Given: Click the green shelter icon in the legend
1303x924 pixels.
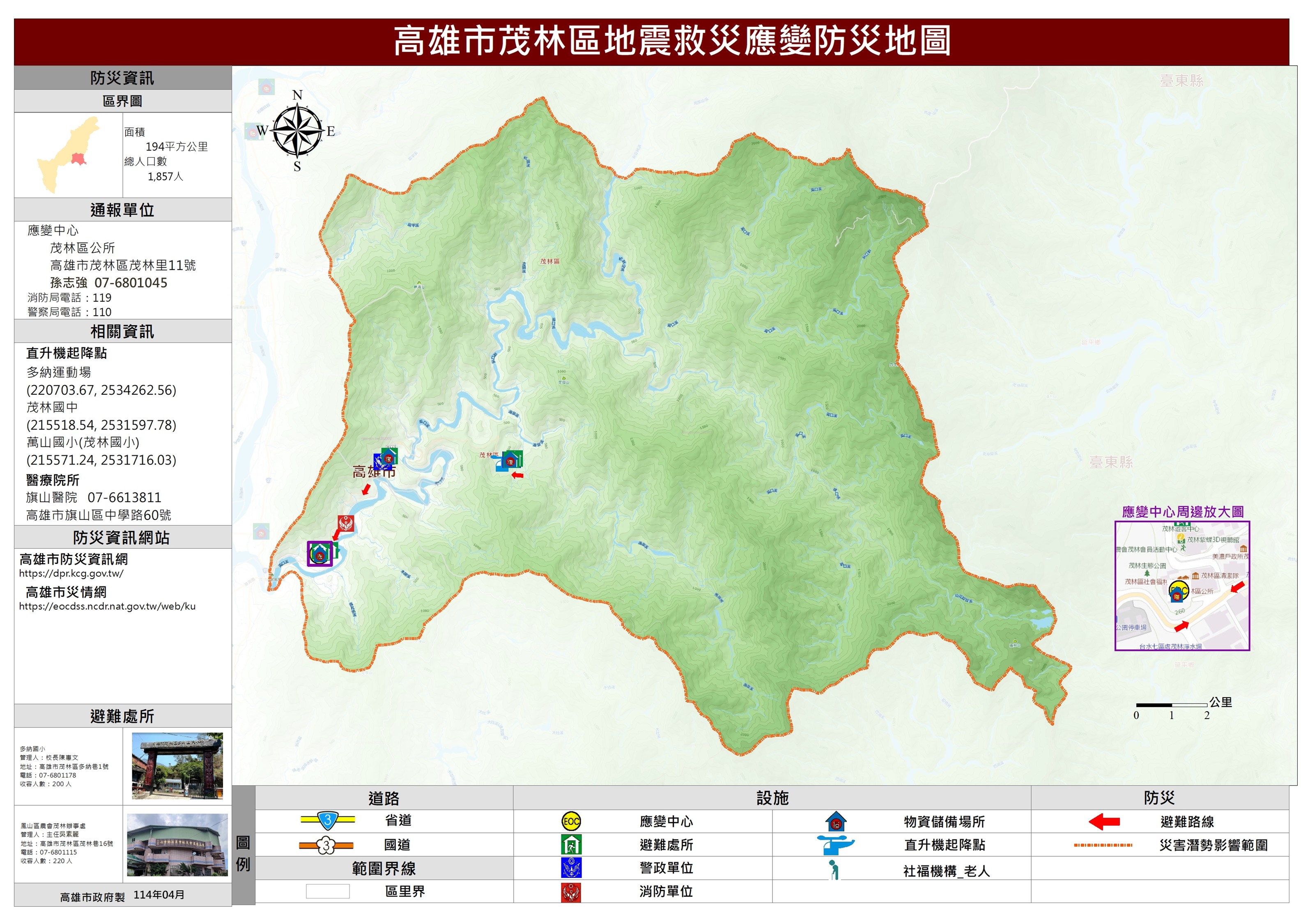Looking at the screenshot, I should (x=571, y=844).
